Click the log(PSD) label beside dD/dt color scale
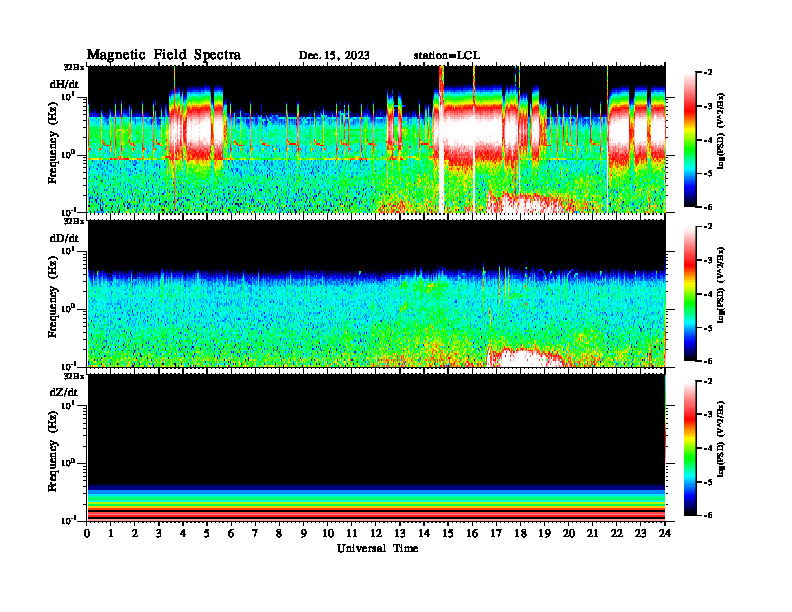792x612 pixels. (721, 285)
